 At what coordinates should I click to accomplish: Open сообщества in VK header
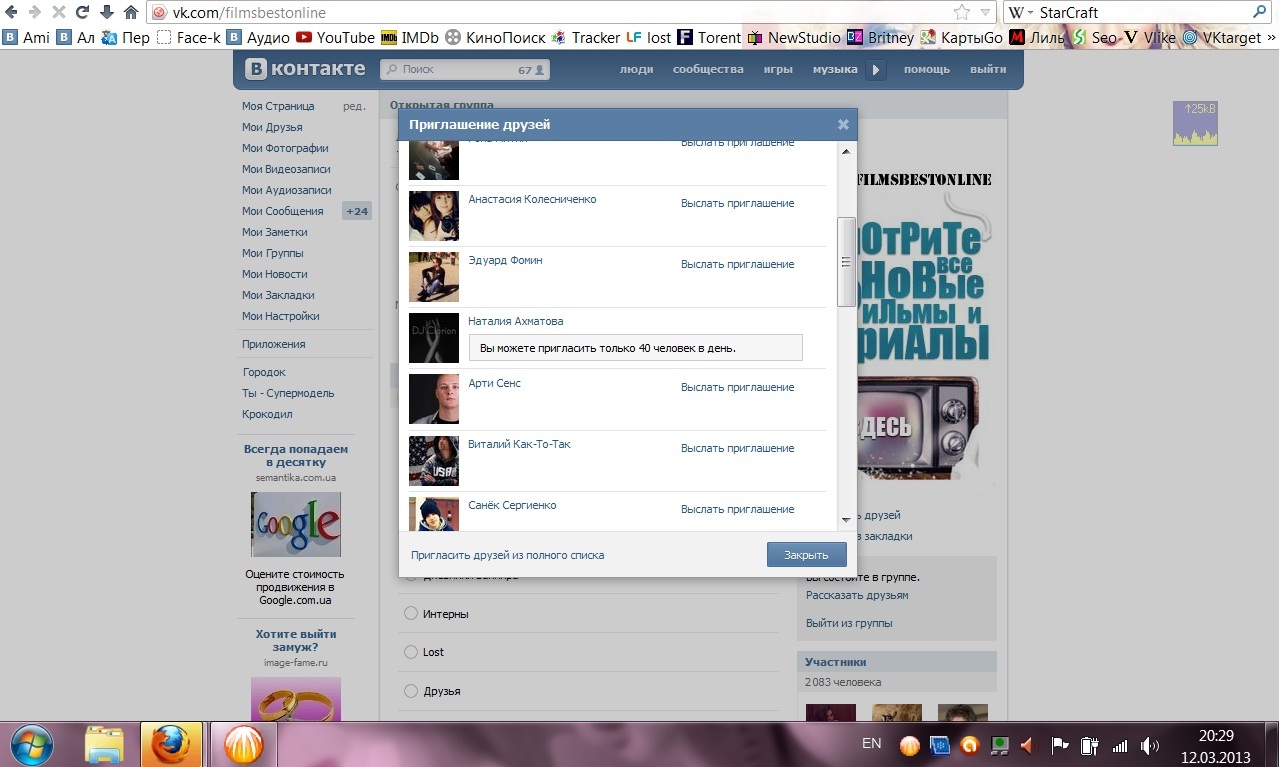click(708, 69)
